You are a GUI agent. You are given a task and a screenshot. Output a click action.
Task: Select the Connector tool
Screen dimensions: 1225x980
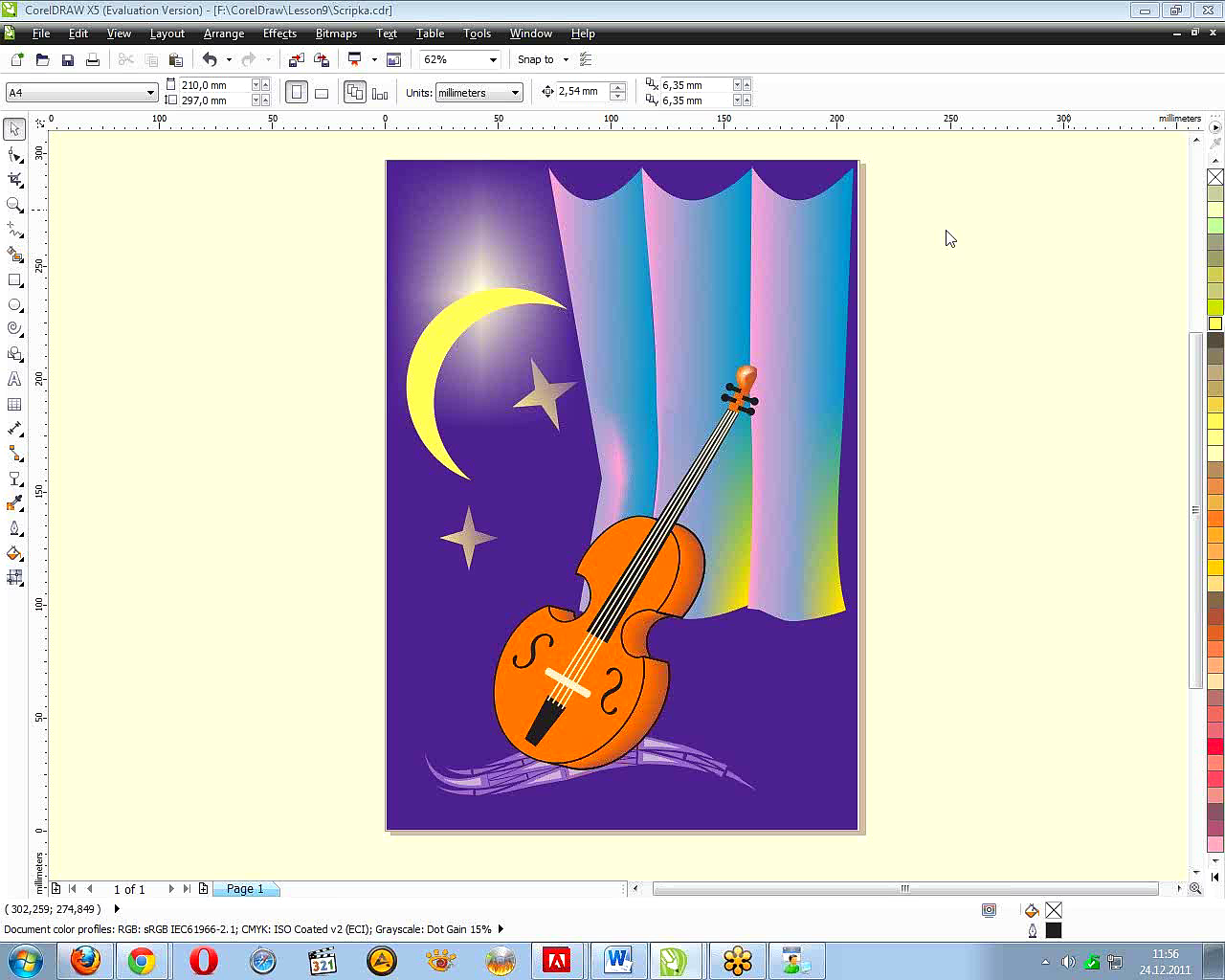14,454
